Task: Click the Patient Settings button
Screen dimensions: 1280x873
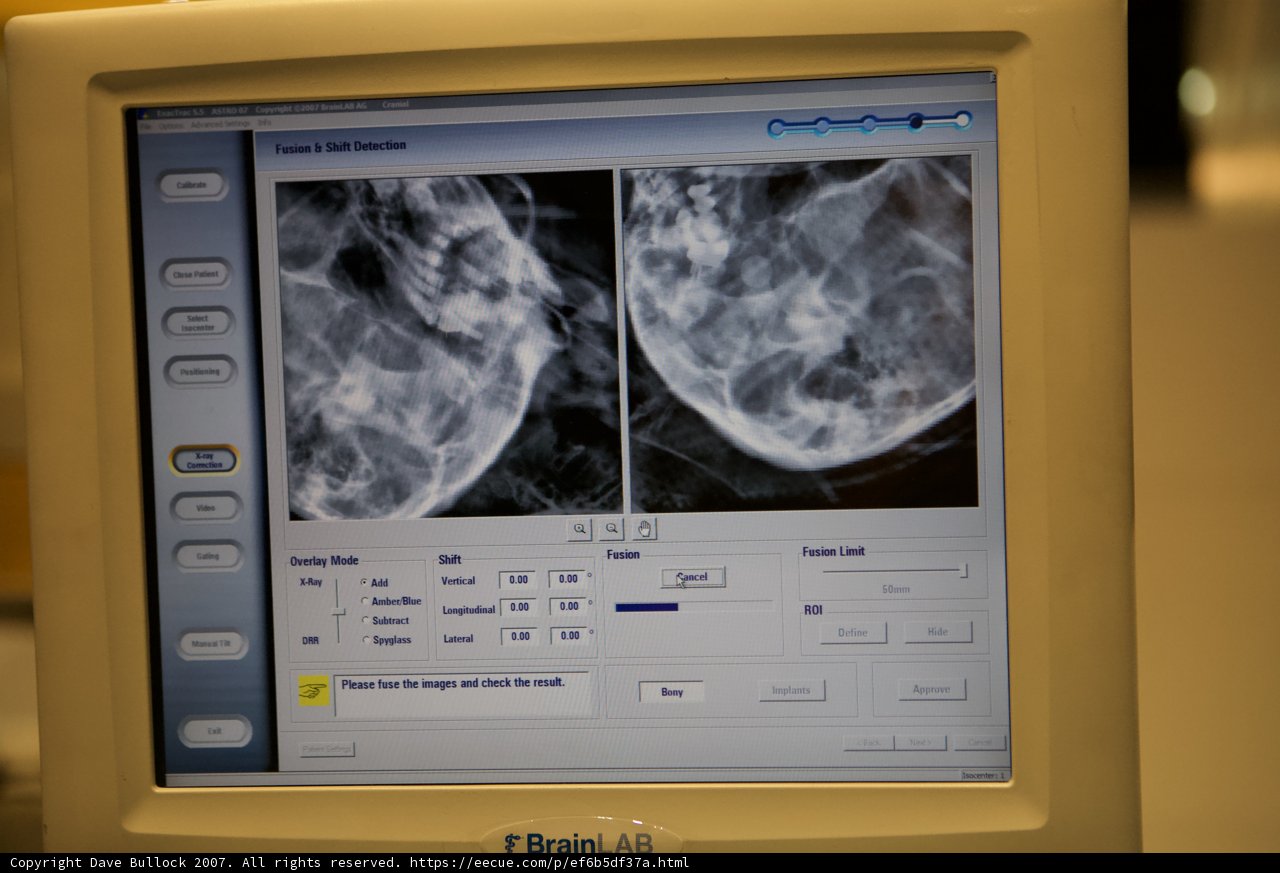Action: [x=327, y=749]
